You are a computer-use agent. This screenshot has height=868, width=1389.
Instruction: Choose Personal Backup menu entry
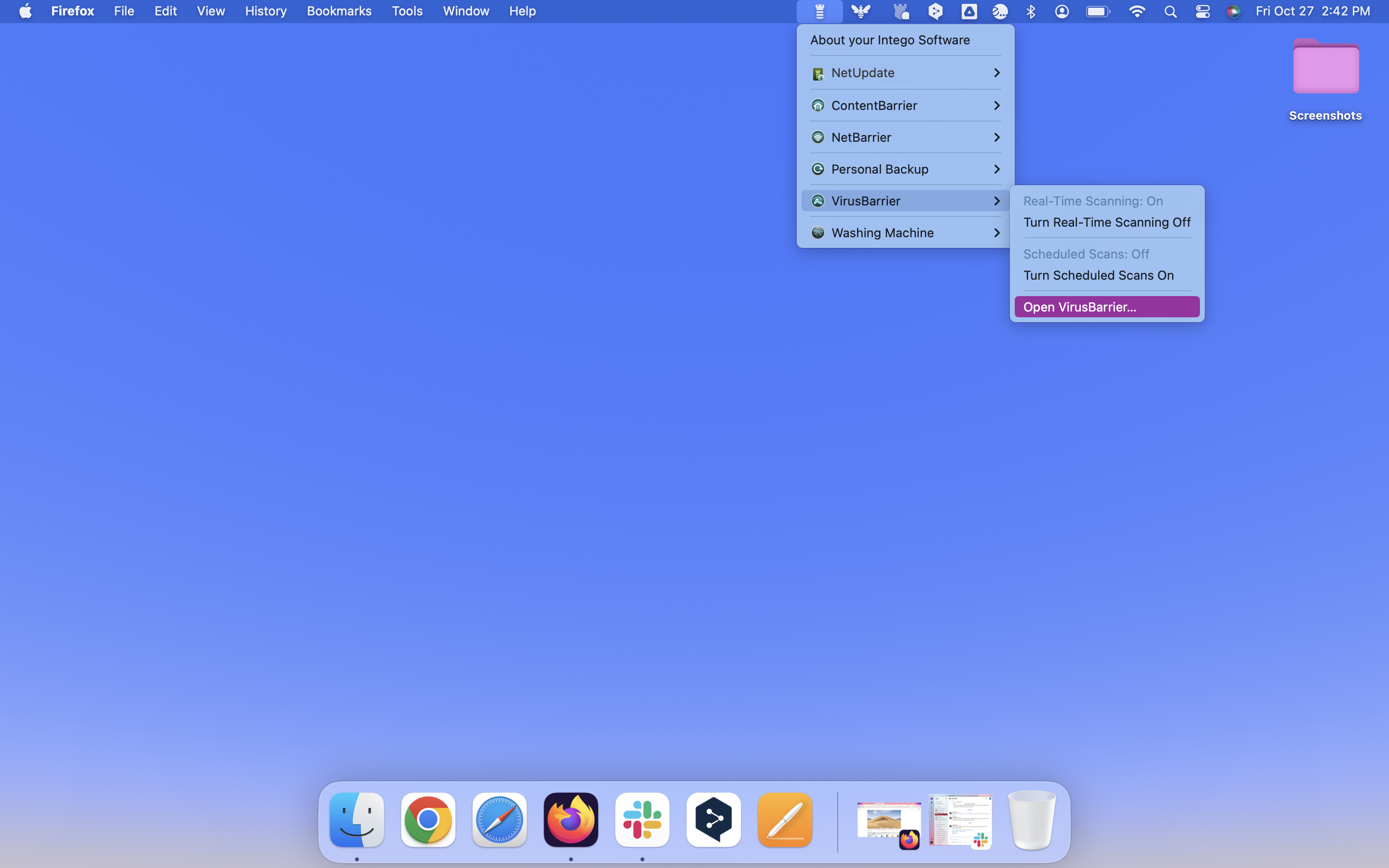point(905,169)
